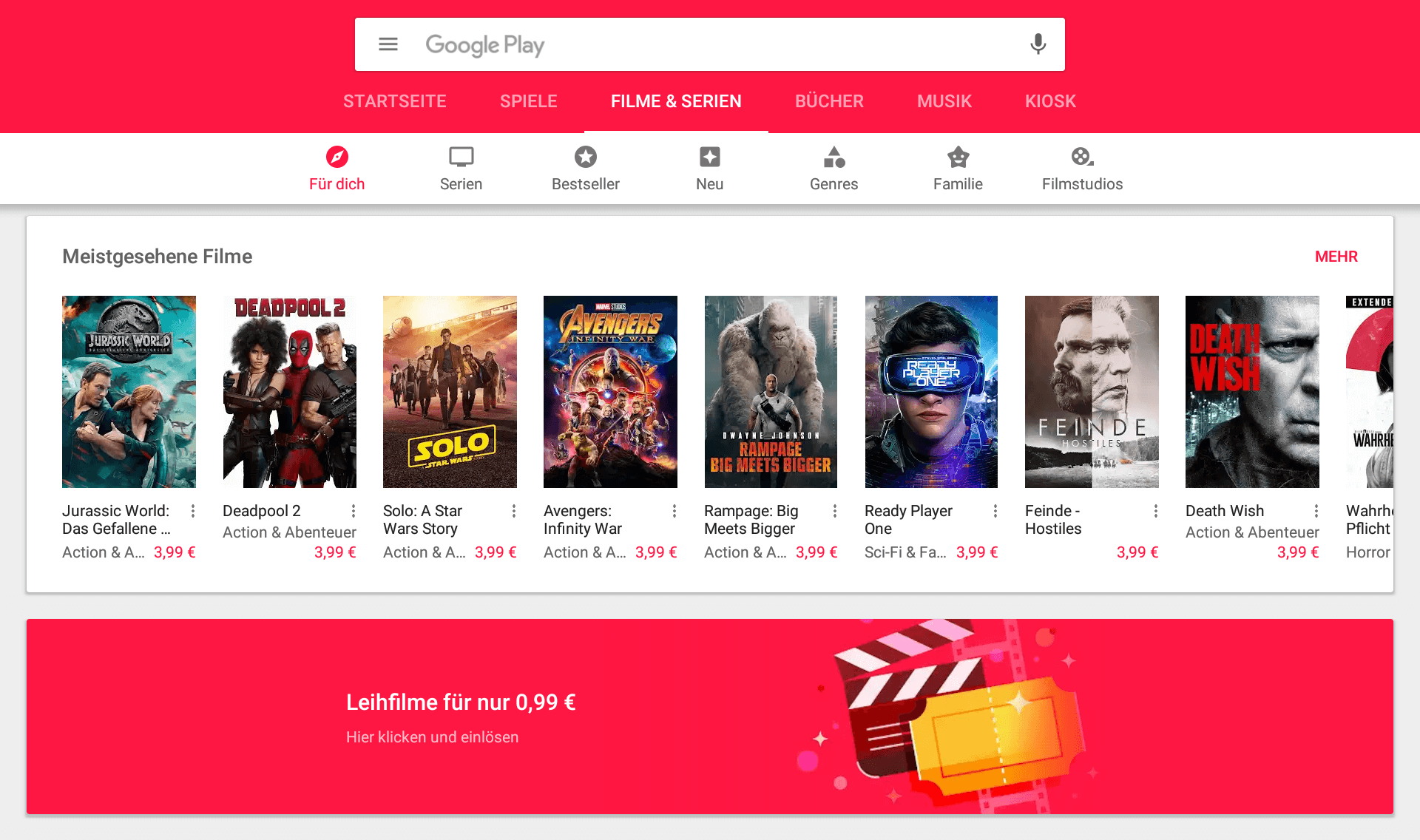Image resolution: width=1420 pixels, height=840 pixels.
Task: Open options menu for Rampage: Big Meets Bigger
Action: click(835, 511)
